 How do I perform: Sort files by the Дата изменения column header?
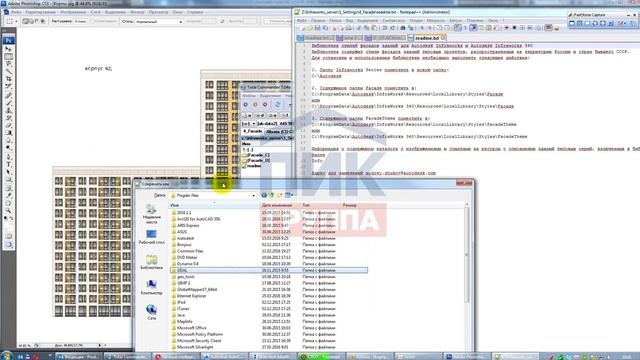pyautogui.click(x=280, y=205)
